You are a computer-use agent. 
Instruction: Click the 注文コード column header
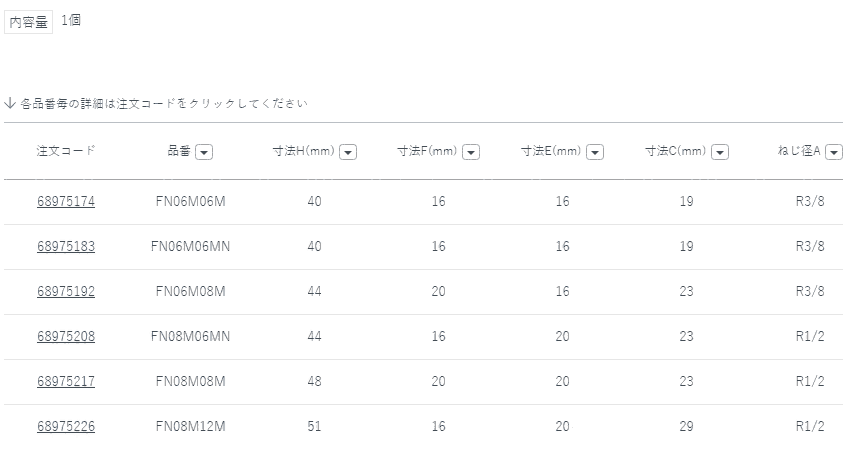(x=66, y=151)
